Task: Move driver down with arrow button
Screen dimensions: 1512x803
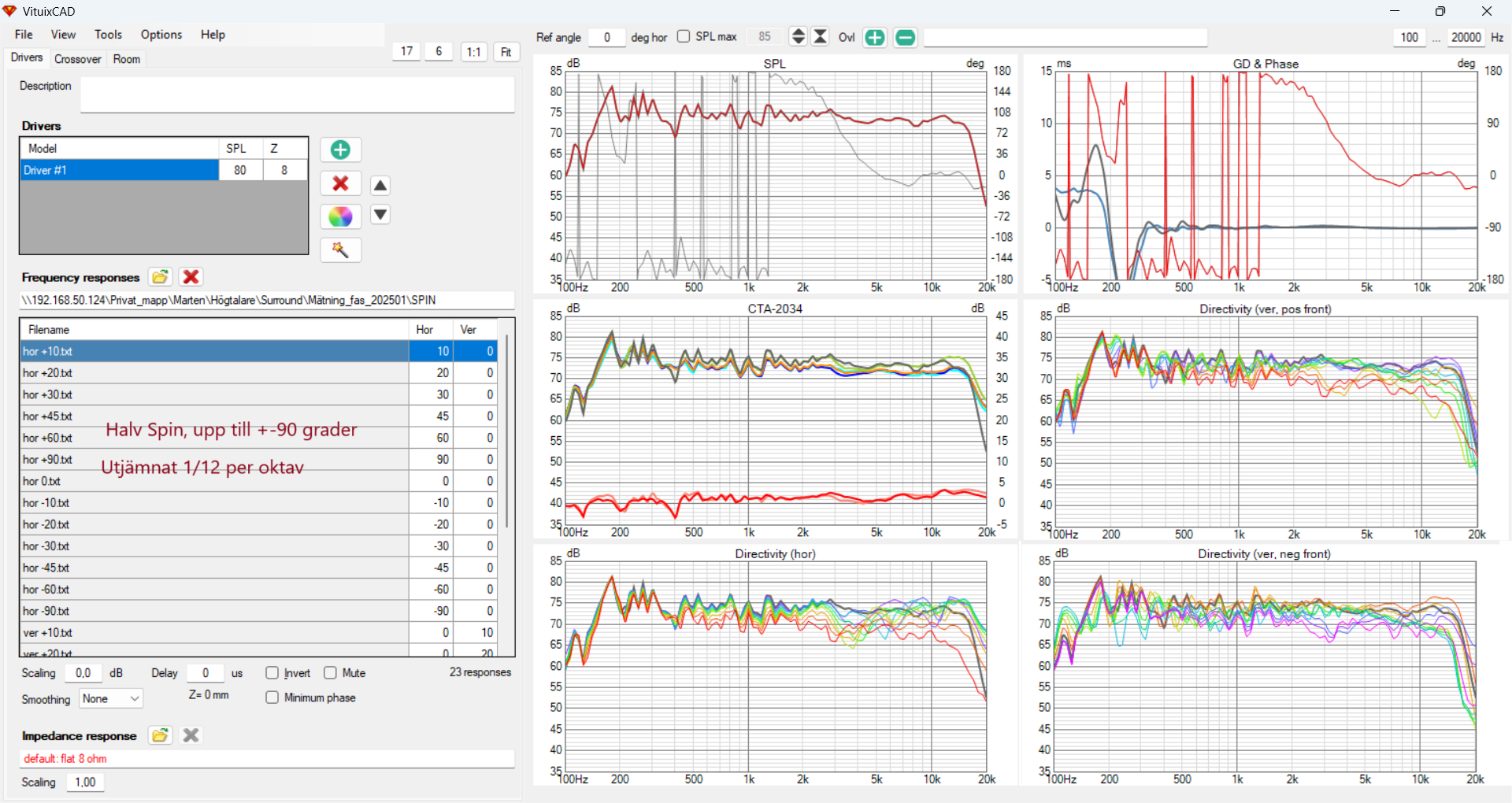Action: click(x=380, y=214)
